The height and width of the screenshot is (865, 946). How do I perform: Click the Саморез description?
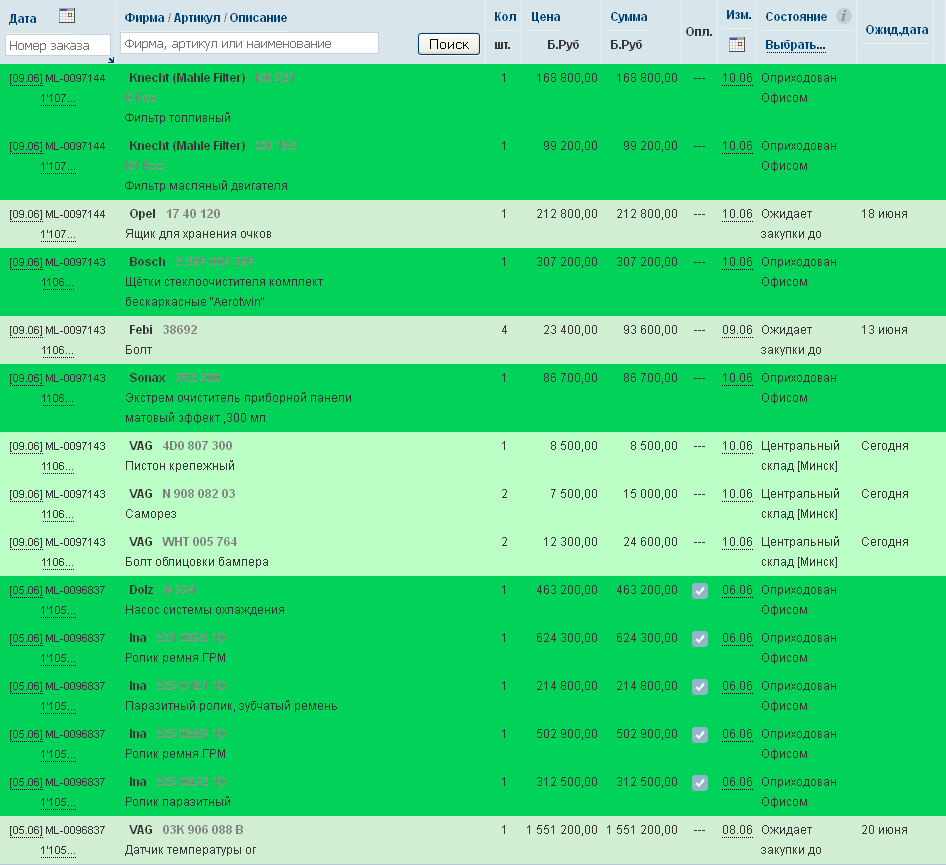coord(151,514)
